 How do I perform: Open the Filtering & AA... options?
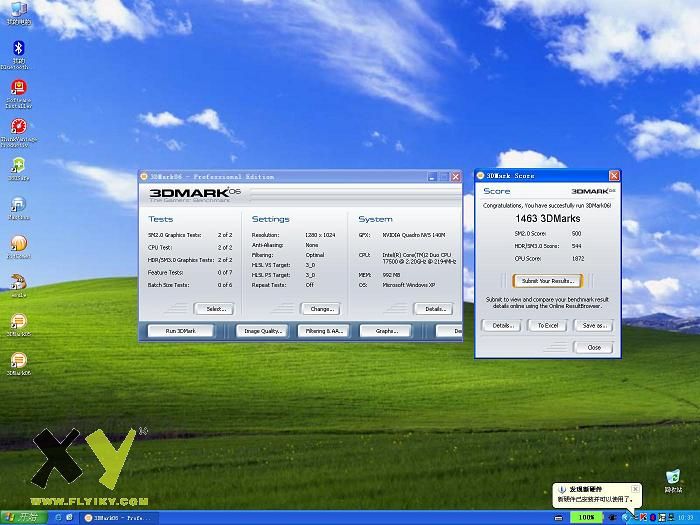[323, 331]
